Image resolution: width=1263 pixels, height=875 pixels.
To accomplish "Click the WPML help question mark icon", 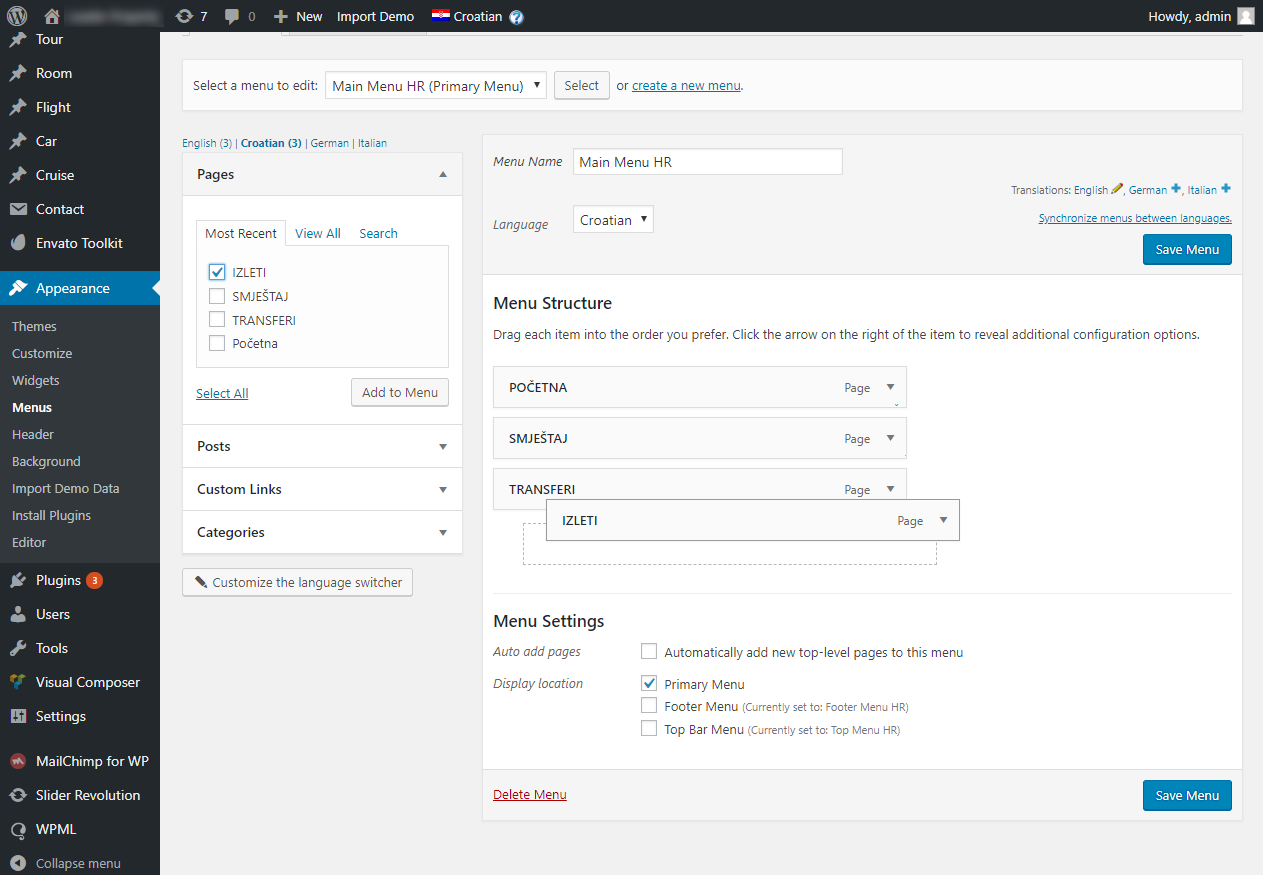I will click(x=516, y=17).
